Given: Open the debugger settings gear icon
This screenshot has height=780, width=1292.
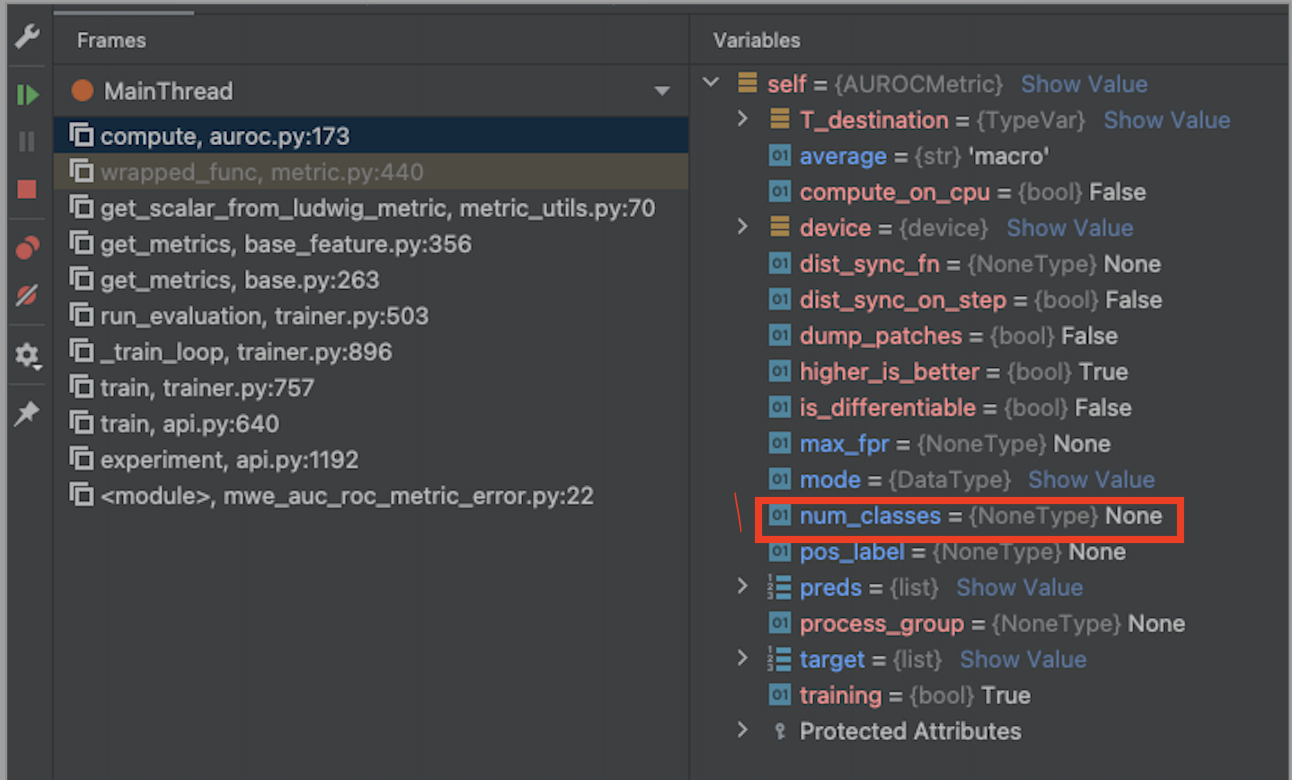Looking at the screenshot, I should (26, 353).
